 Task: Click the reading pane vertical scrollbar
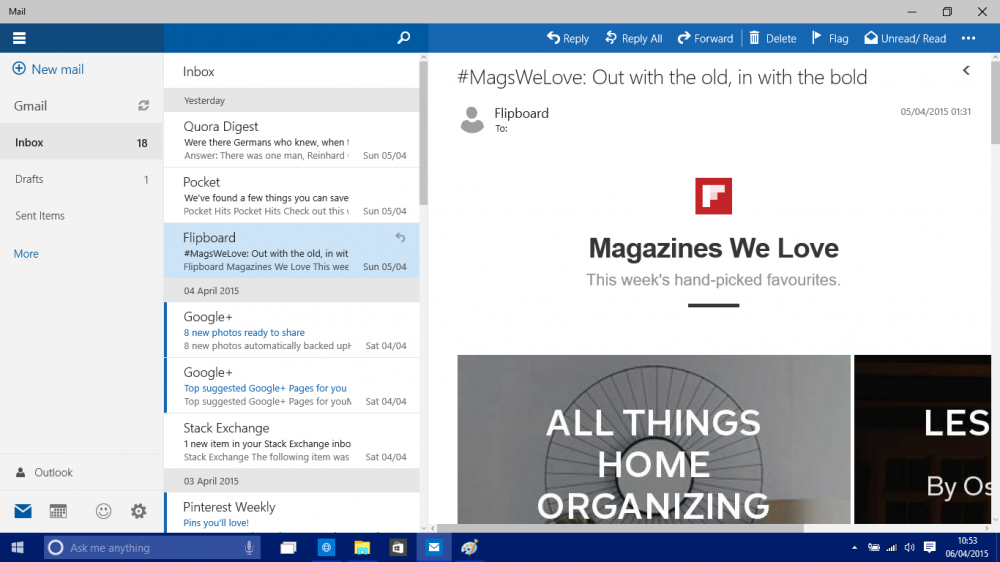(x=996, y=102)
